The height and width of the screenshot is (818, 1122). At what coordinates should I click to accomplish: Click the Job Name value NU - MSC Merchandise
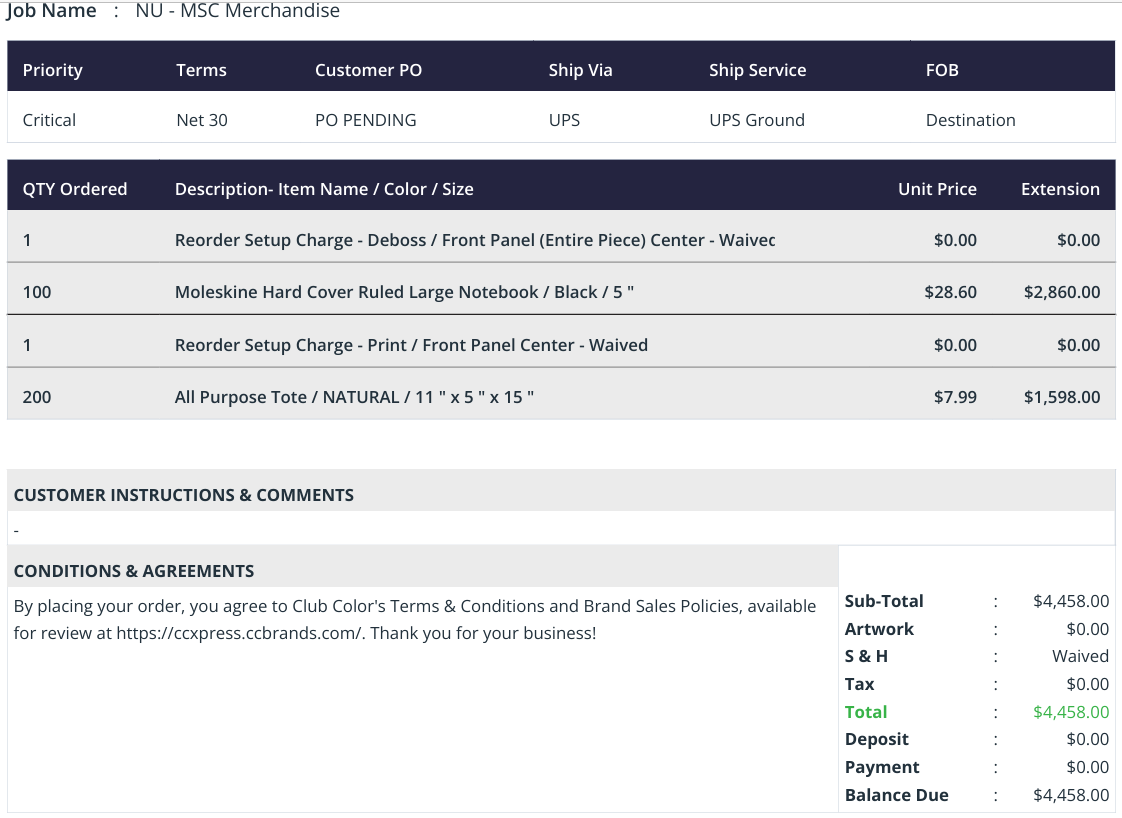(x=238, y=11)
